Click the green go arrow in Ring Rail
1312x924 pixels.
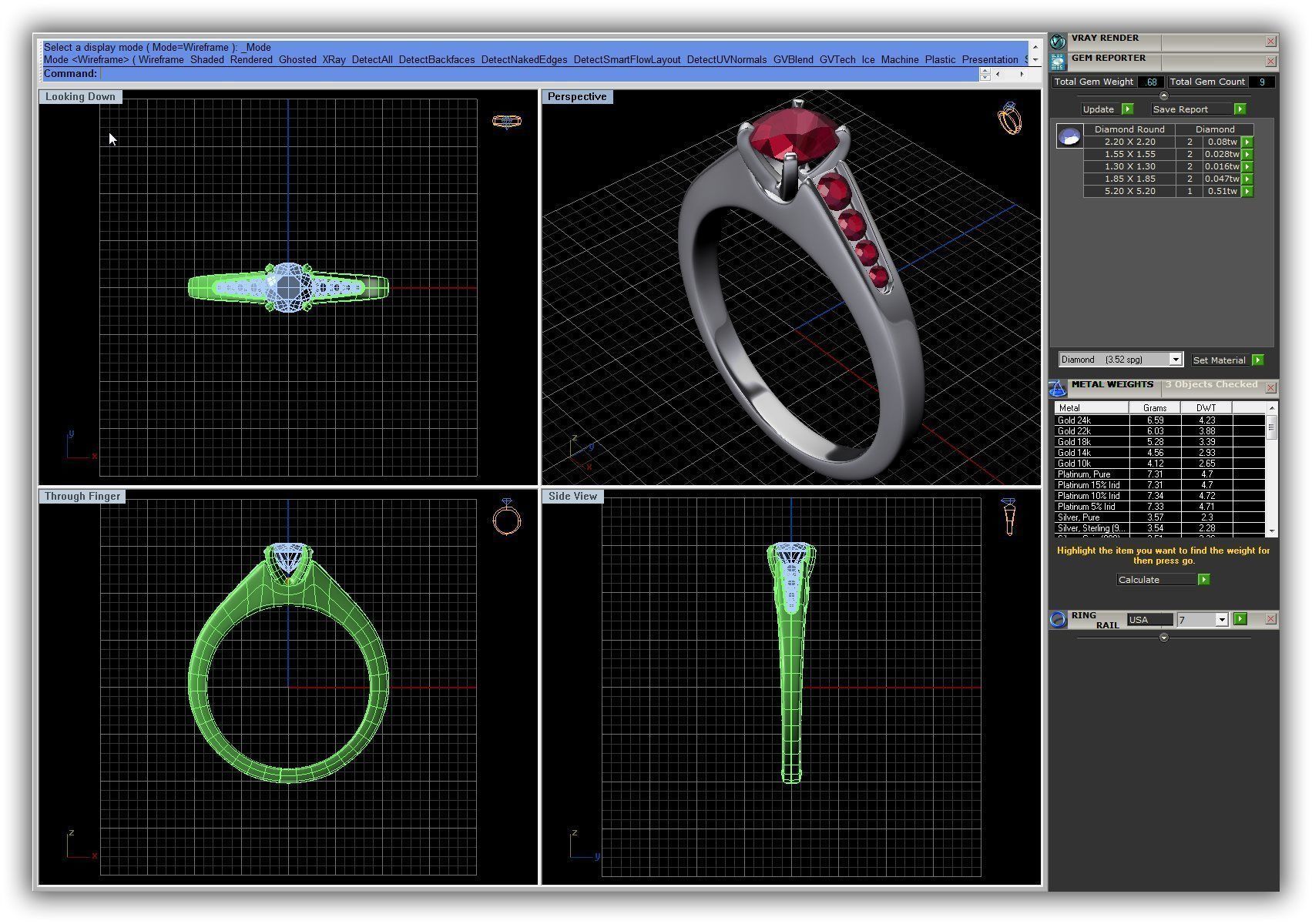tap(1240, 619)
